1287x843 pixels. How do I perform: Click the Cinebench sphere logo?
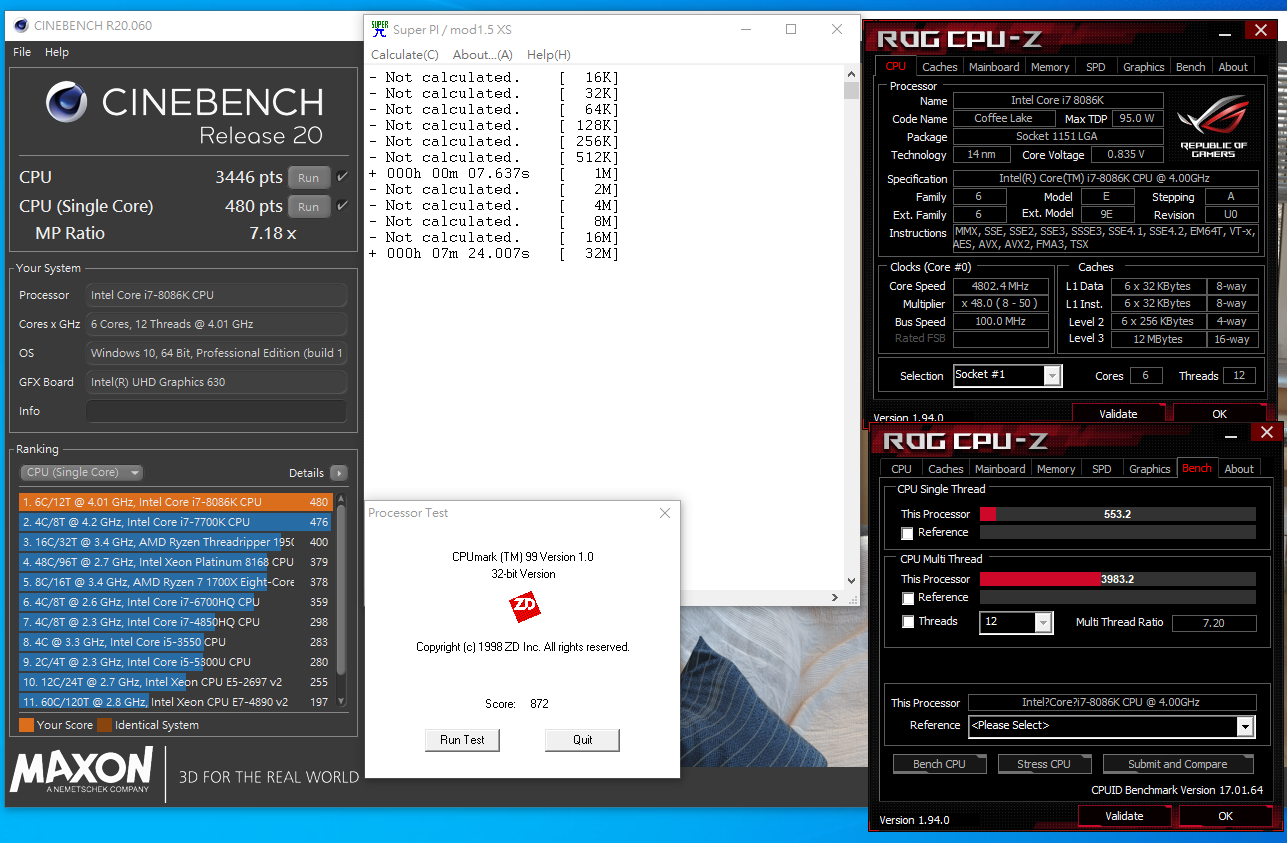67,102
